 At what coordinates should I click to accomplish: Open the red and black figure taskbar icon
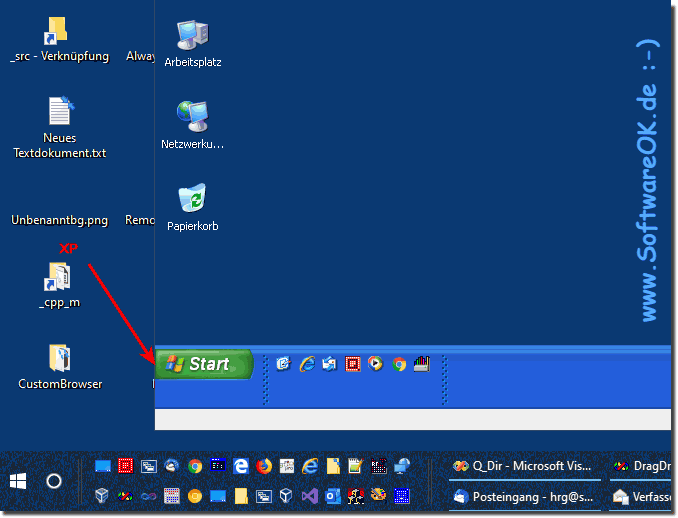click(x=356, y=496)
